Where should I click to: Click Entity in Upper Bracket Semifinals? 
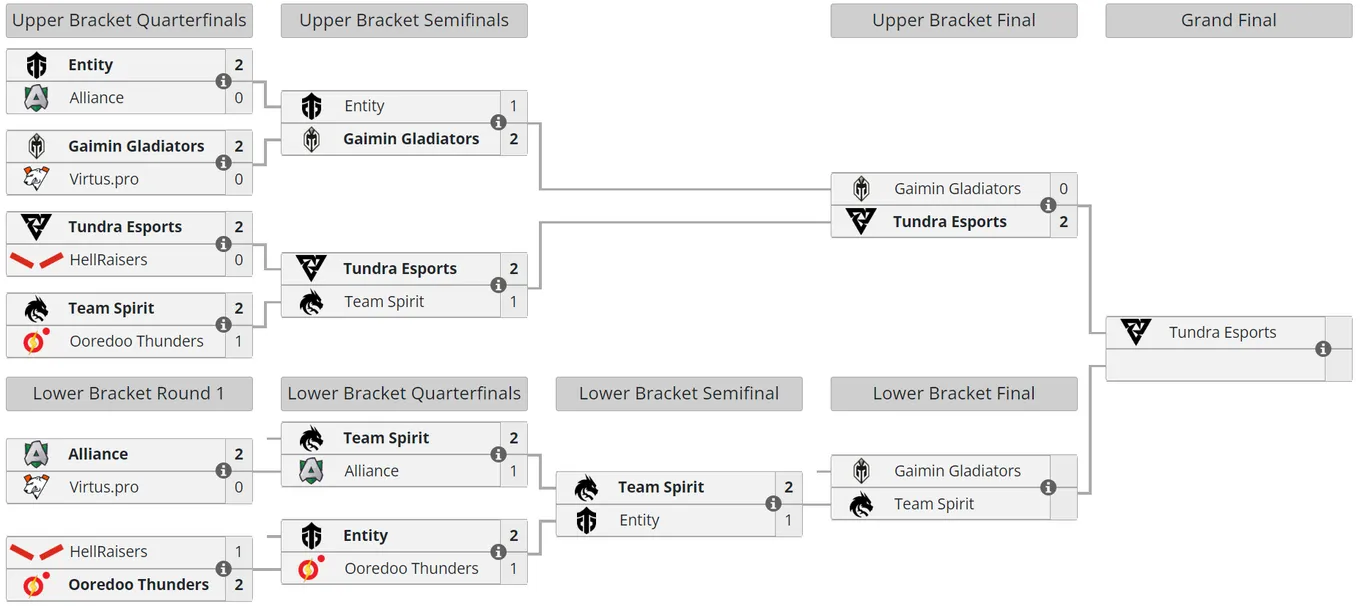click(x=364, y=106)
